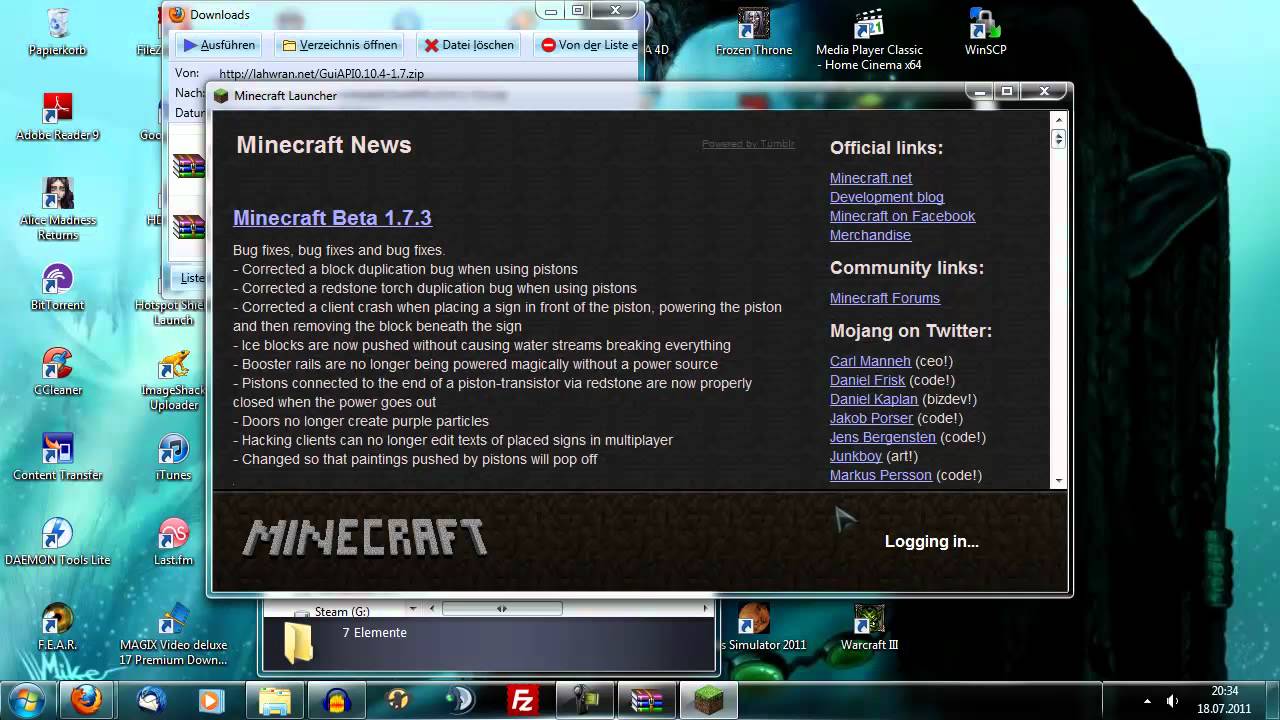Screen dimensions: 1280x720
Task: Close the Minecraft Launcher window
Action: pyautogui.click(x=1045, y=91)
